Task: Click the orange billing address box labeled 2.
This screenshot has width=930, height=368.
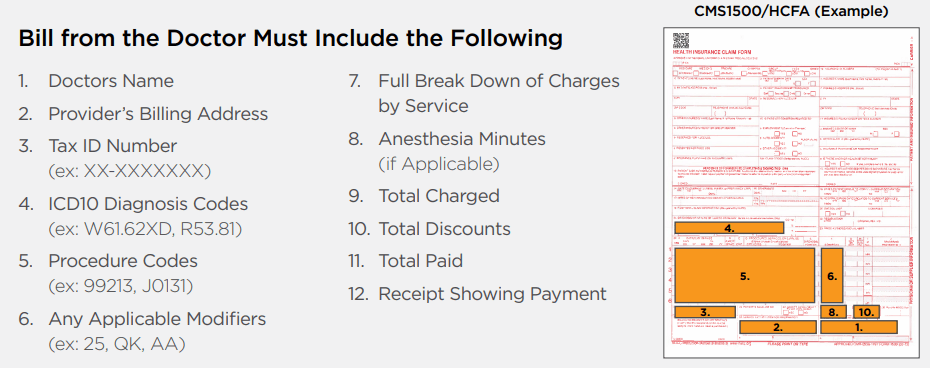Action: (x=778, y=326)
